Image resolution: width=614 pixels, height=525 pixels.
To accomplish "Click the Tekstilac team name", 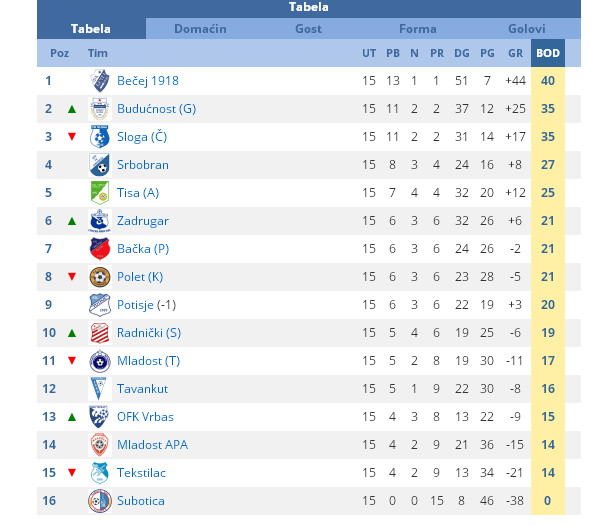I will [143, 473].
